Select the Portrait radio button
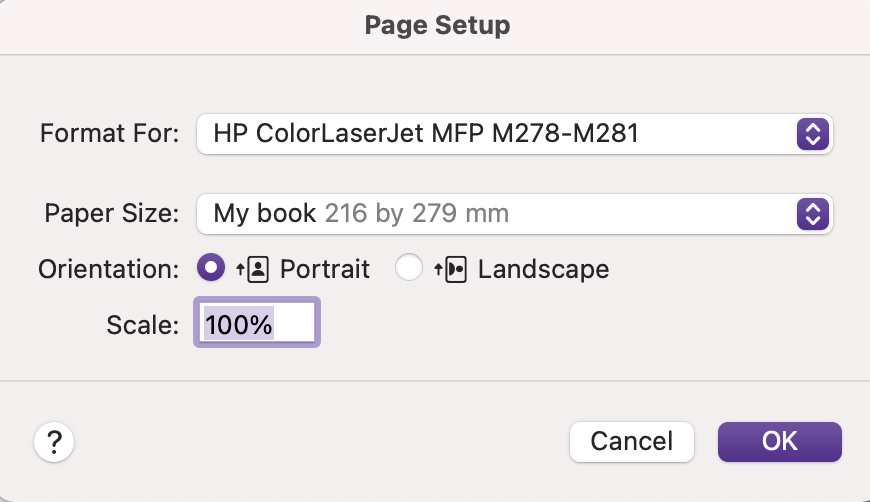Image resolution: width=870 pixels, height=502 pixels. pyautogui.click(x=211, y=269)
